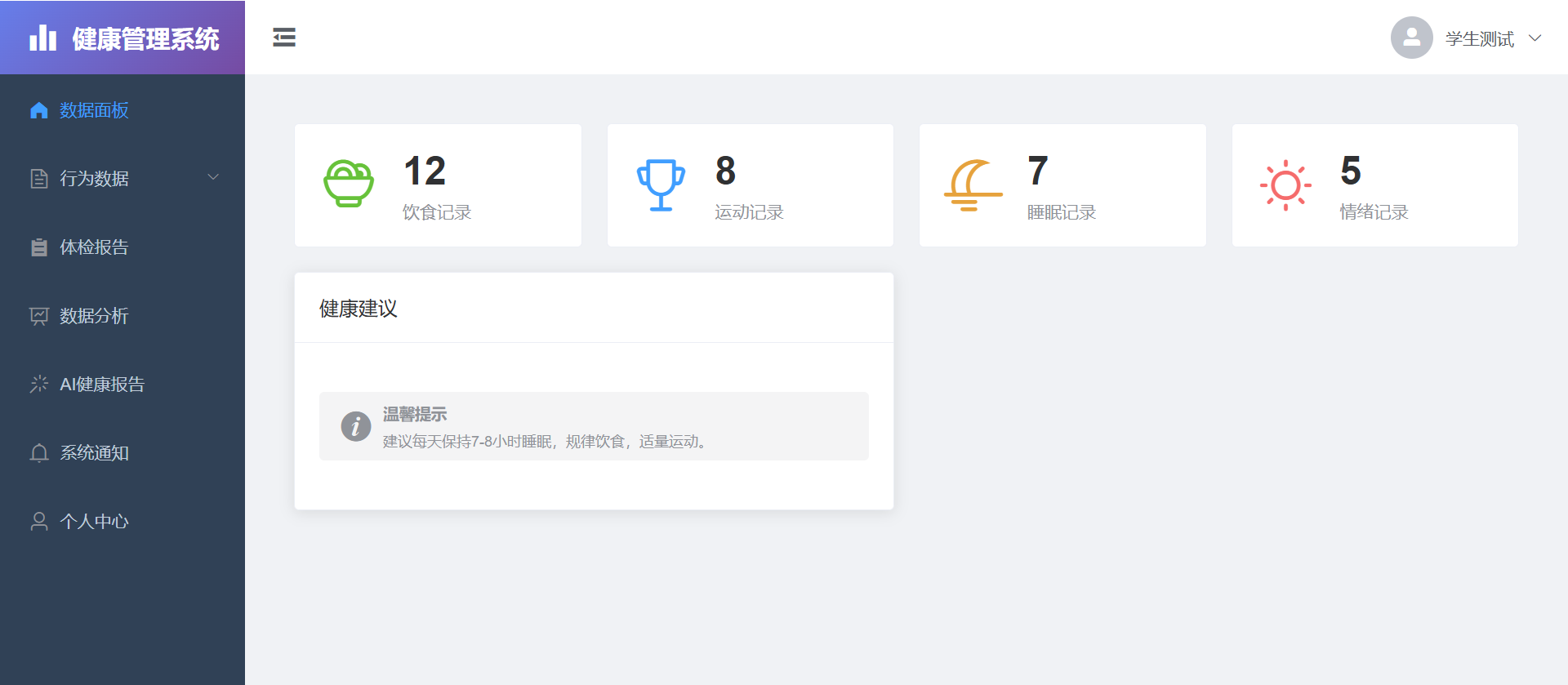The height and width of the screenshot is (685, 1568).
Task: Click the person icon beside 个人中心
Action: tap(39, 522)
